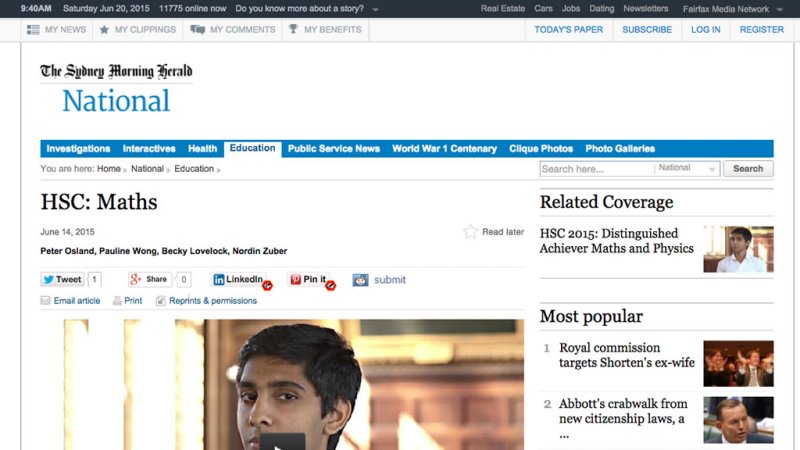This screenshot has height=450, width=800.
Task: Click the Subscribe link
Action: [647, 30]
